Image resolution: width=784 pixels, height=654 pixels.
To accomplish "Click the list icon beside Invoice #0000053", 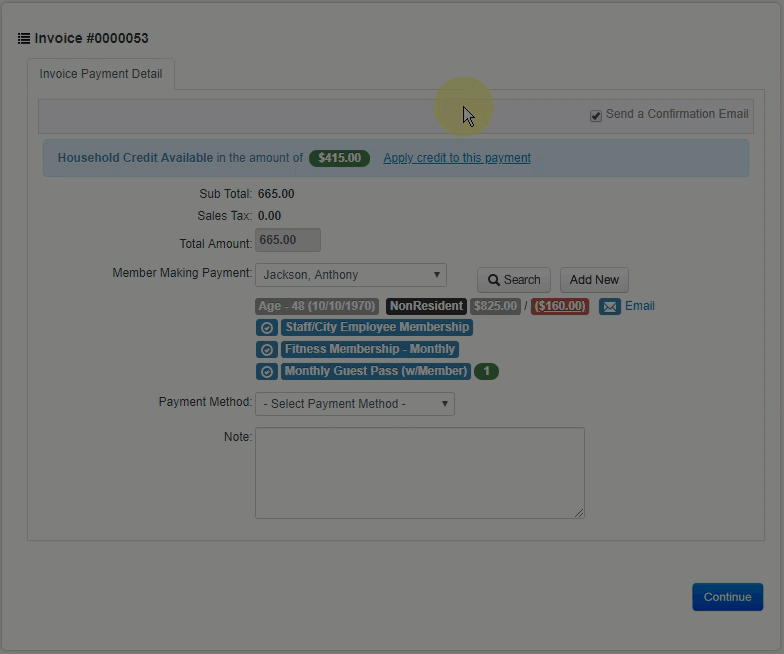I will [x=24, y=39].
